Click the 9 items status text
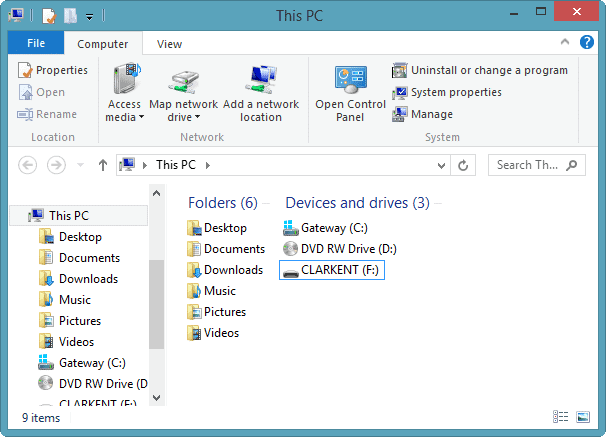The image size is (606, 437). pyautogui.click(x=41, y=418)
